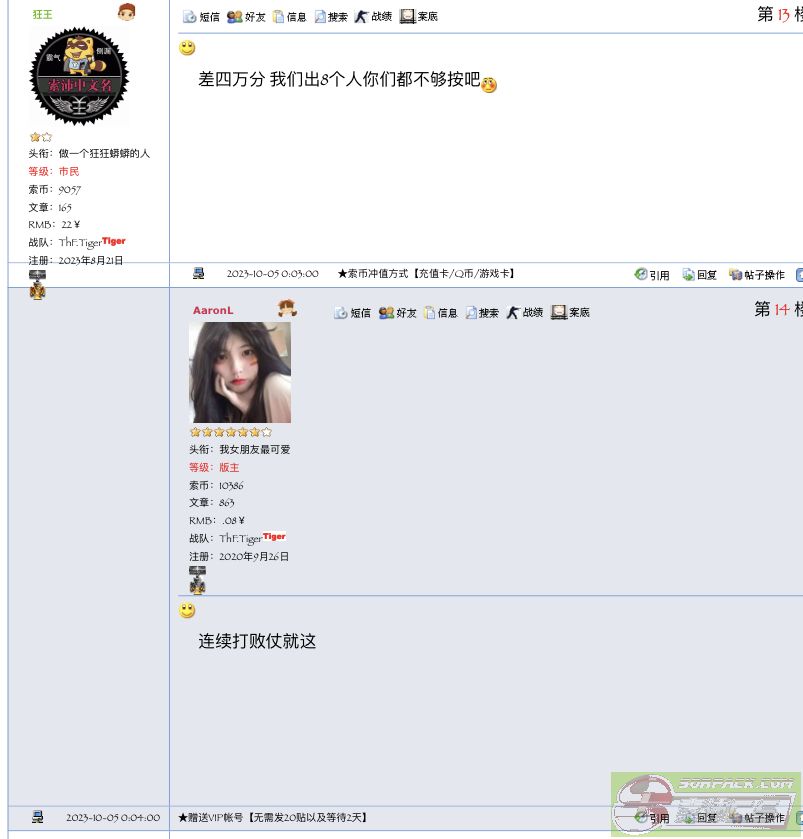Open 索币冲值方式 recharge link

point(426,273)
